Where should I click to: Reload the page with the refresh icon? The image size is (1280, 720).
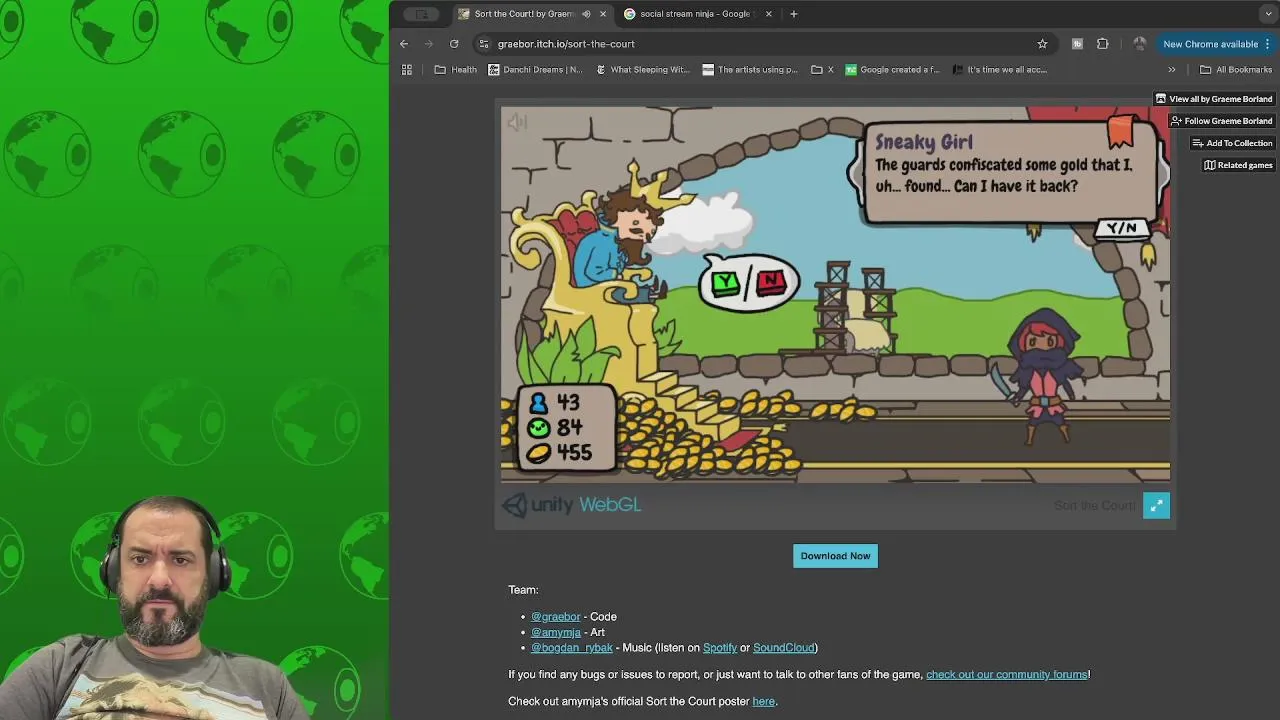454,44
